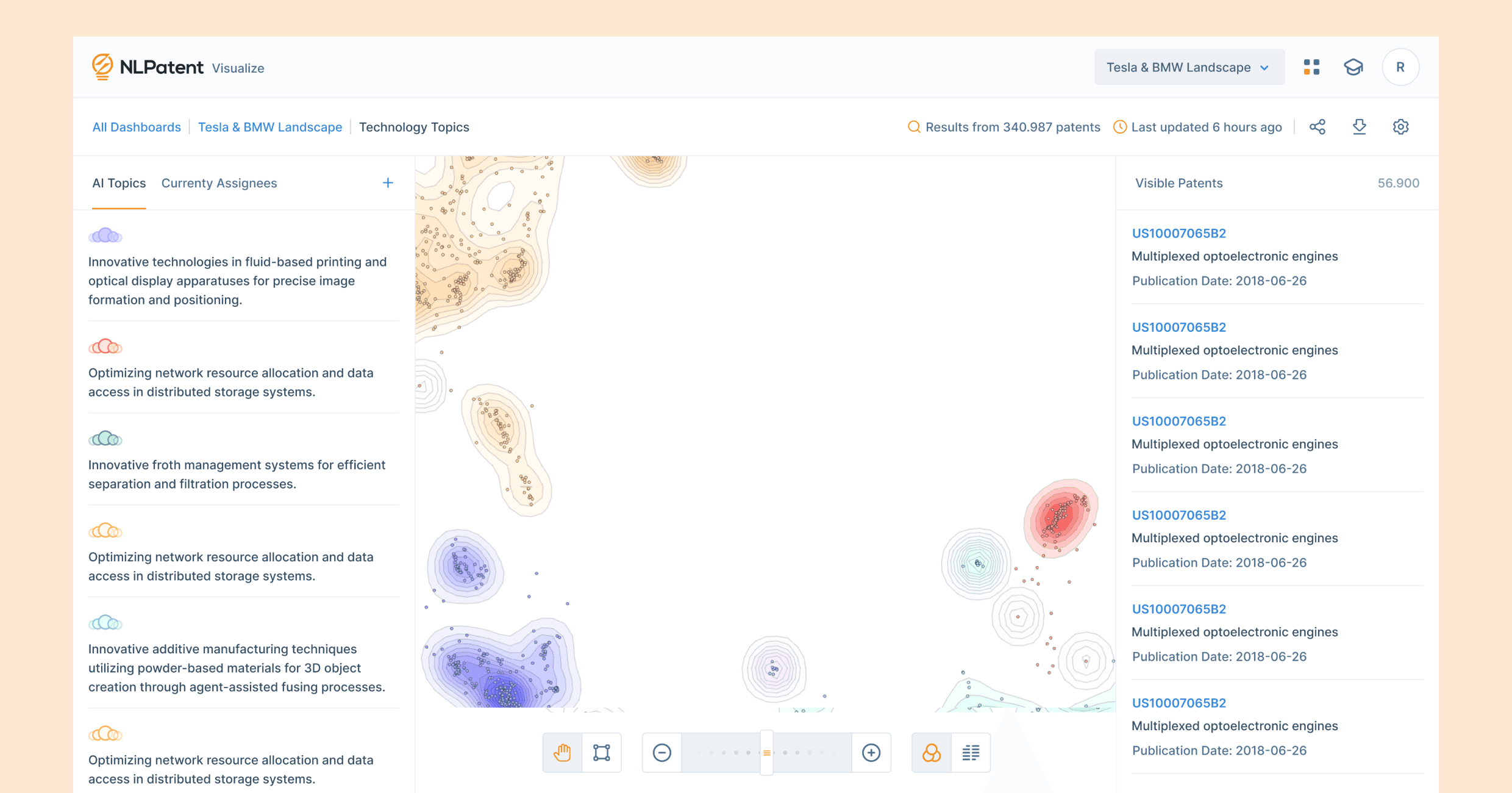This screenshot has height=793, width=1512.
Task: Open the share options icon
Action: 1318,126
